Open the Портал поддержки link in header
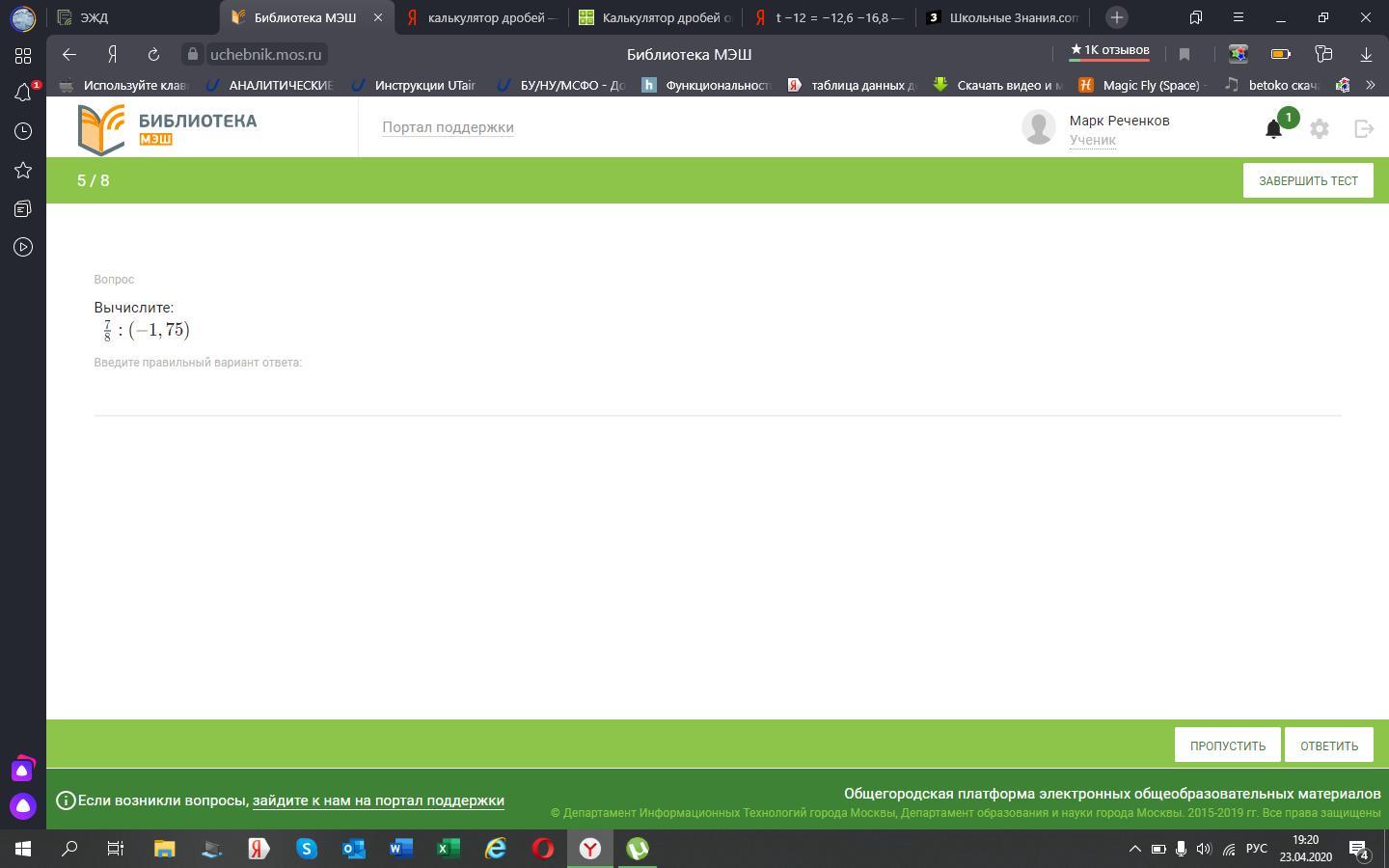Image resolution: width=1389 pixels, height=868 pixels. point(448,127)
